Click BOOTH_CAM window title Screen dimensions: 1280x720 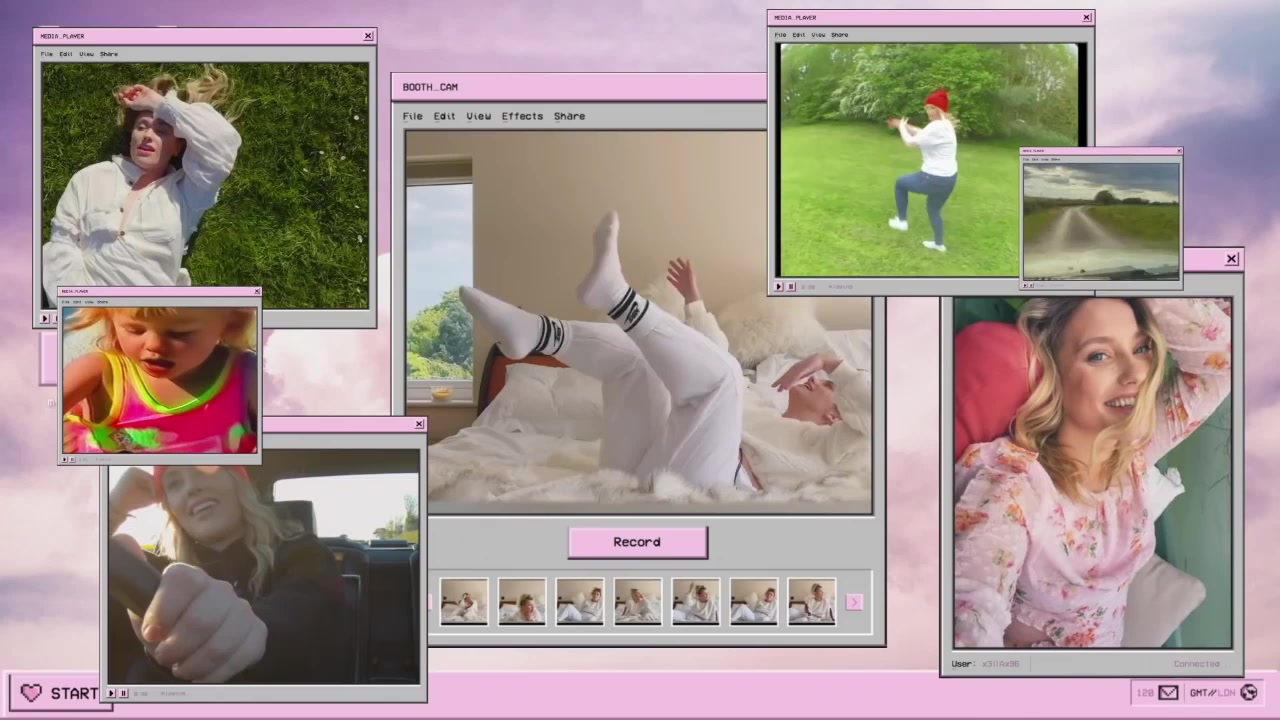[430, 87]
